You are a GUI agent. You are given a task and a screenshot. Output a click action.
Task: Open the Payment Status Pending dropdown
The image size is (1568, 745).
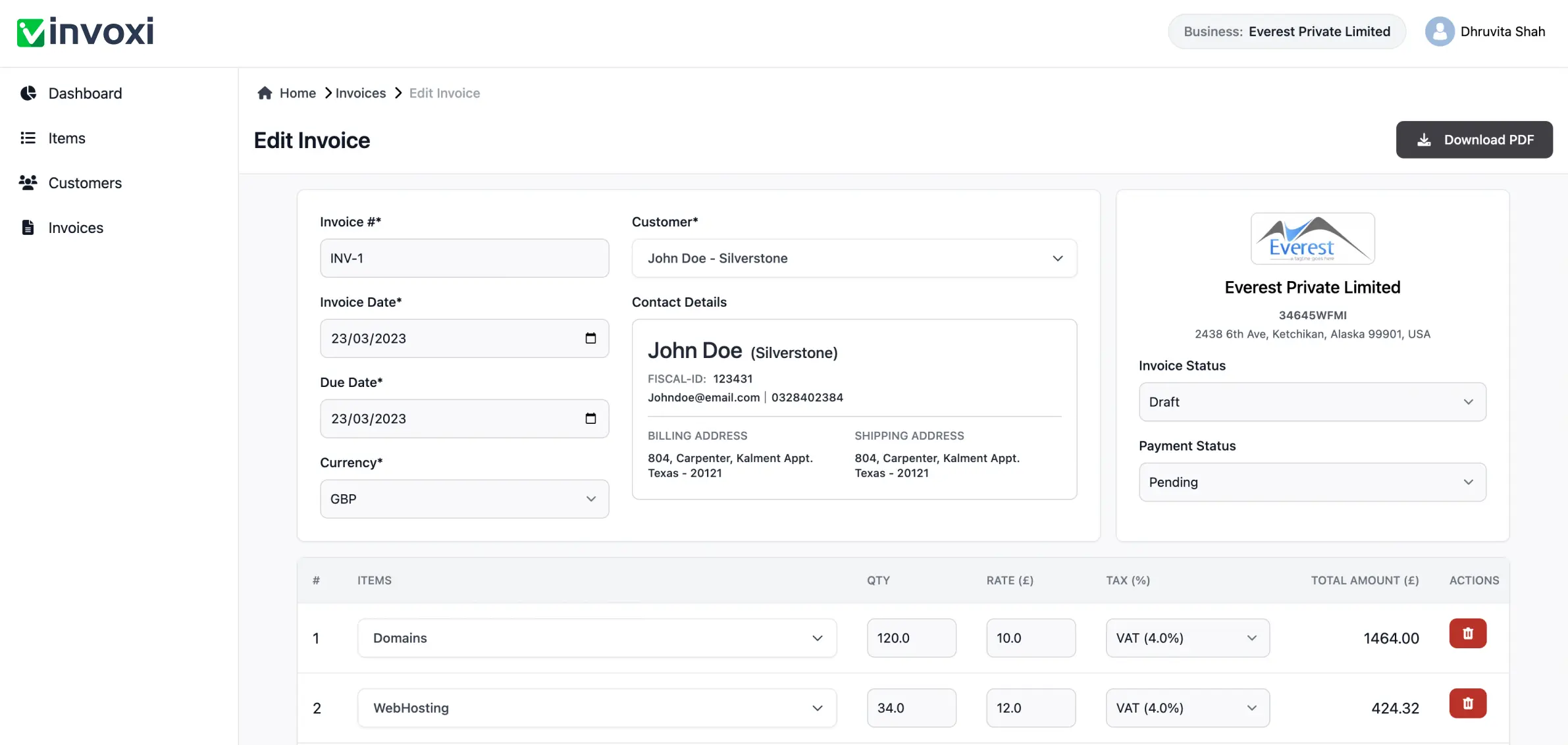click(x=1312, y=482)
